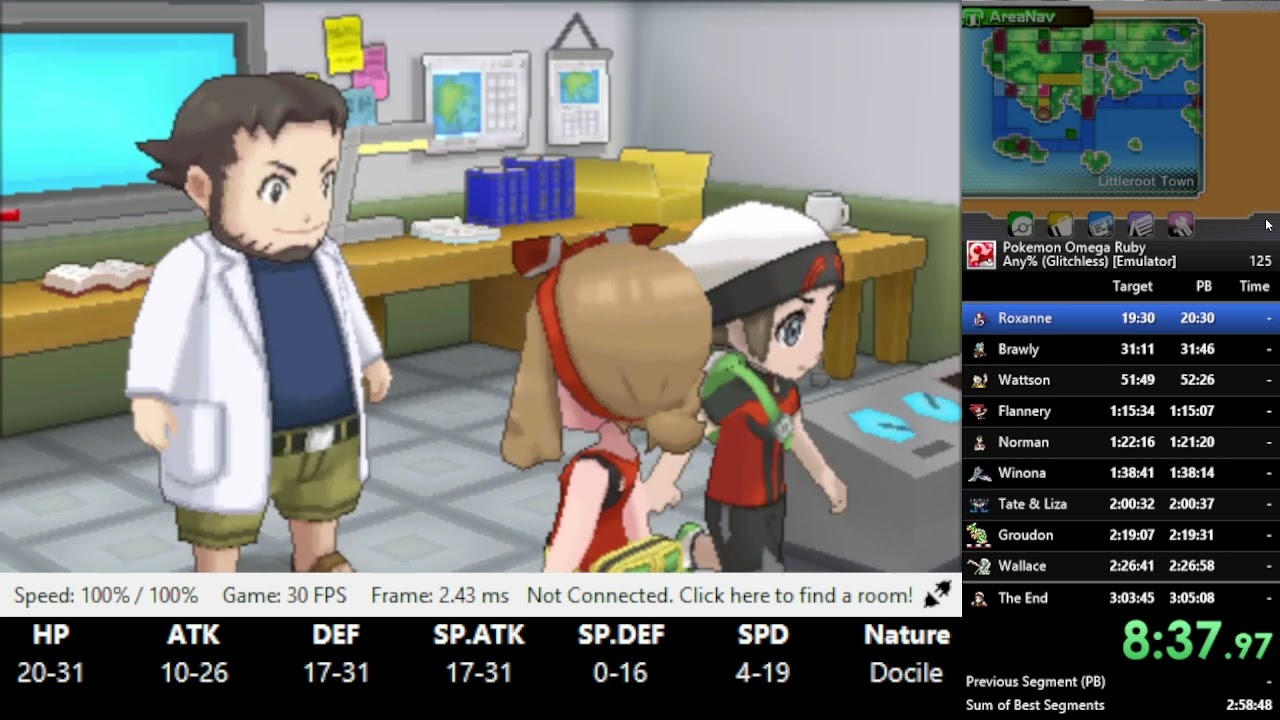This screenshot has height=720, width=1280.
Task: Open the purple Save report icon
Action: (1140, 225)
